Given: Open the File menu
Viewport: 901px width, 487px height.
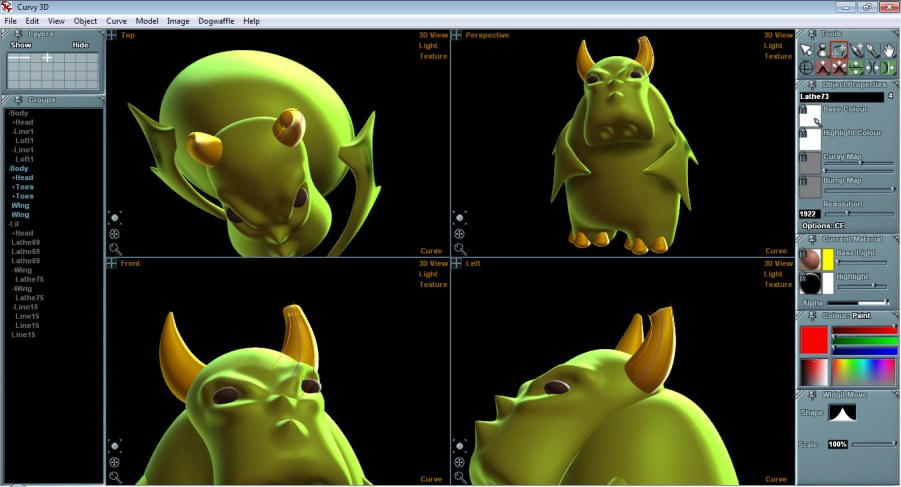Looking at the screenshot, I should (10, 21).
